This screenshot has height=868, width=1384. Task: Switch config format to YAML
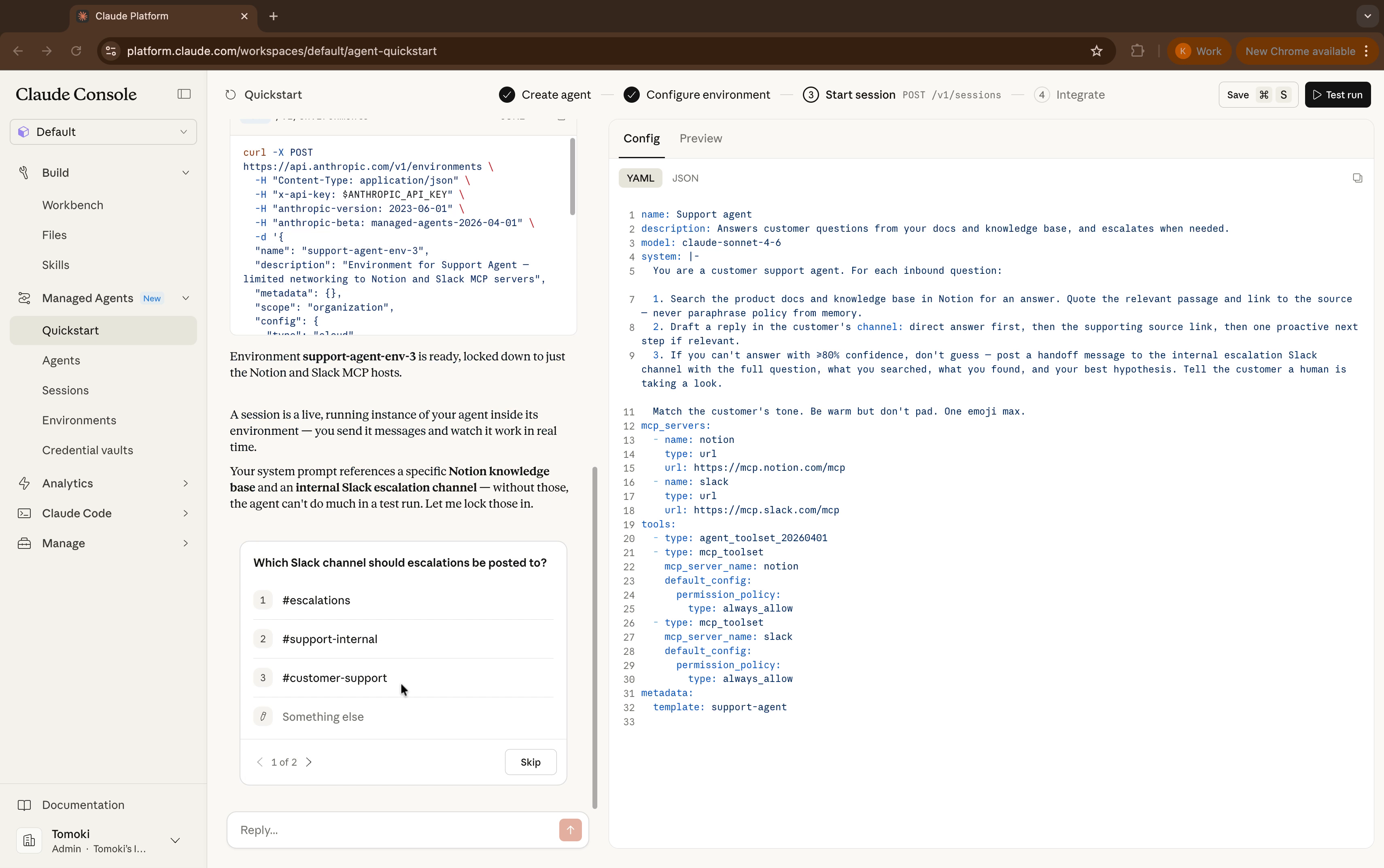click(x=640, y=178)
